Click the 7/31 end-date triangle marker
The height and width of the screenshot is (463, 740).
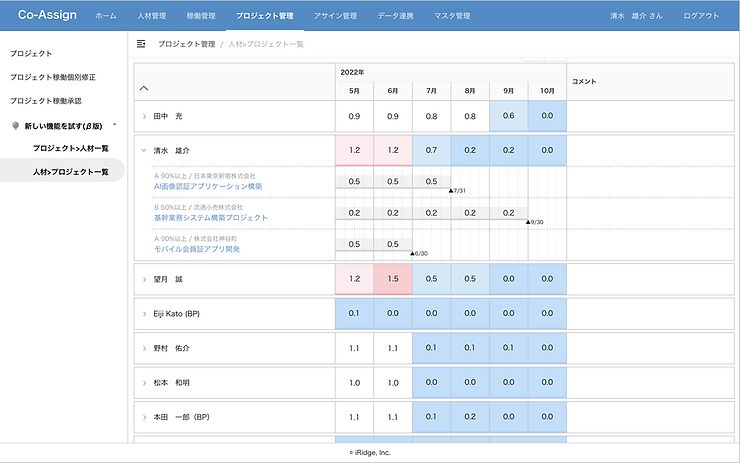[451, 191]
